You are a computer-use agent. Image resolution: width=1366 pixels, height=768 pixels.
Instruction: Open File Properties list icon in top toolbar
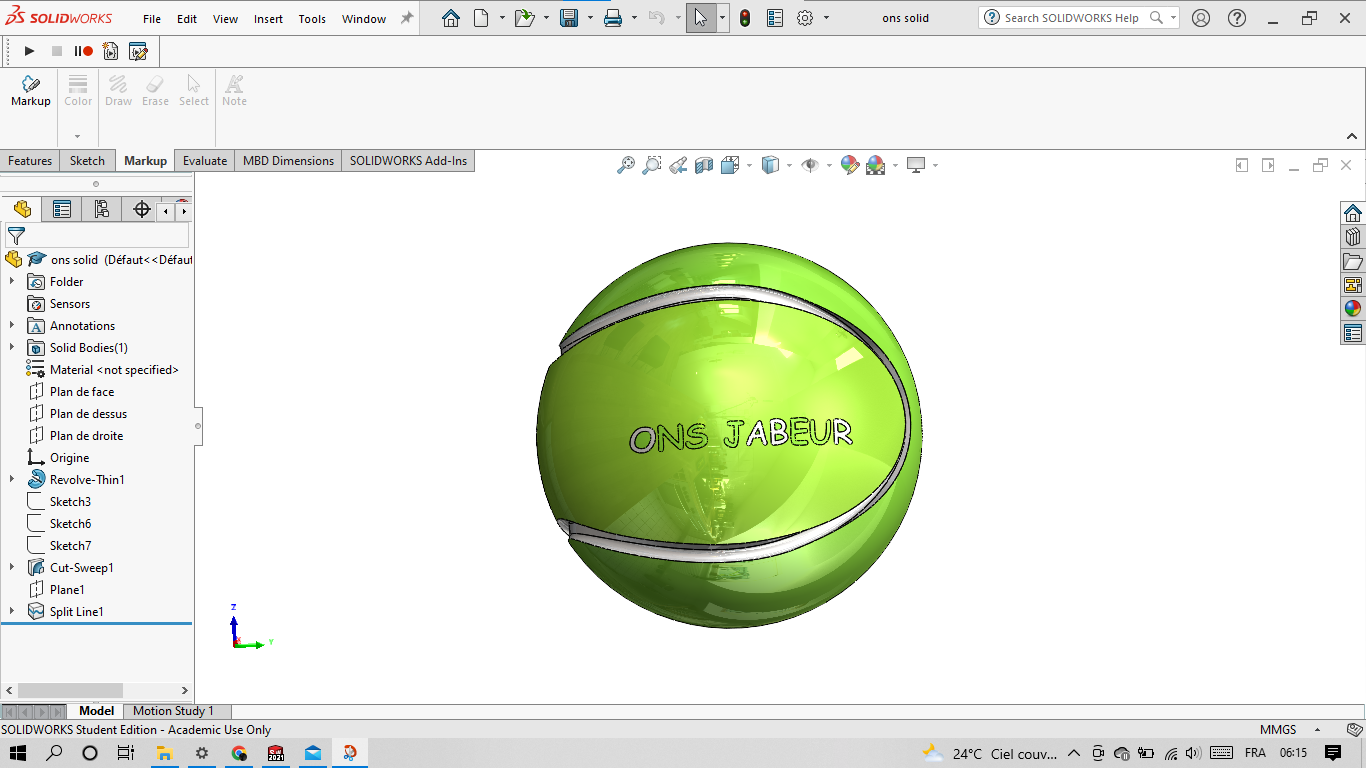click(775, 18)
